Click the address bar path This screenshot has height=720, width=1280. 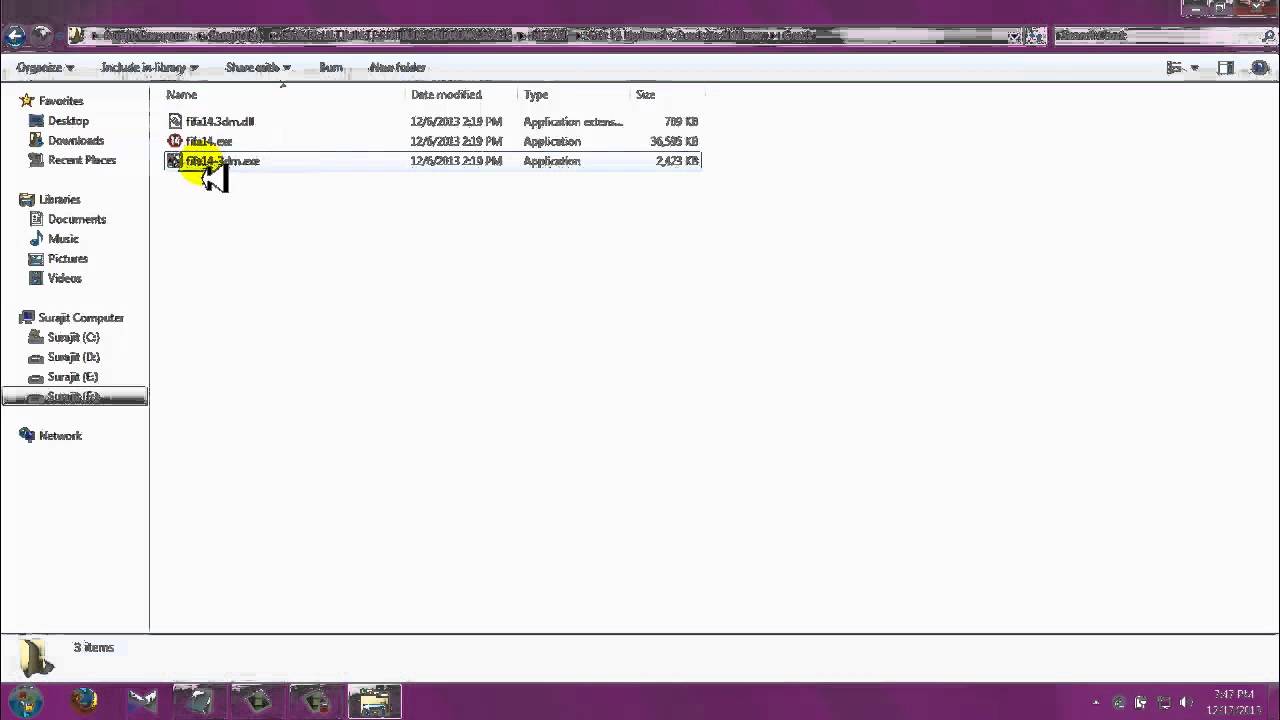click(540, 36)
